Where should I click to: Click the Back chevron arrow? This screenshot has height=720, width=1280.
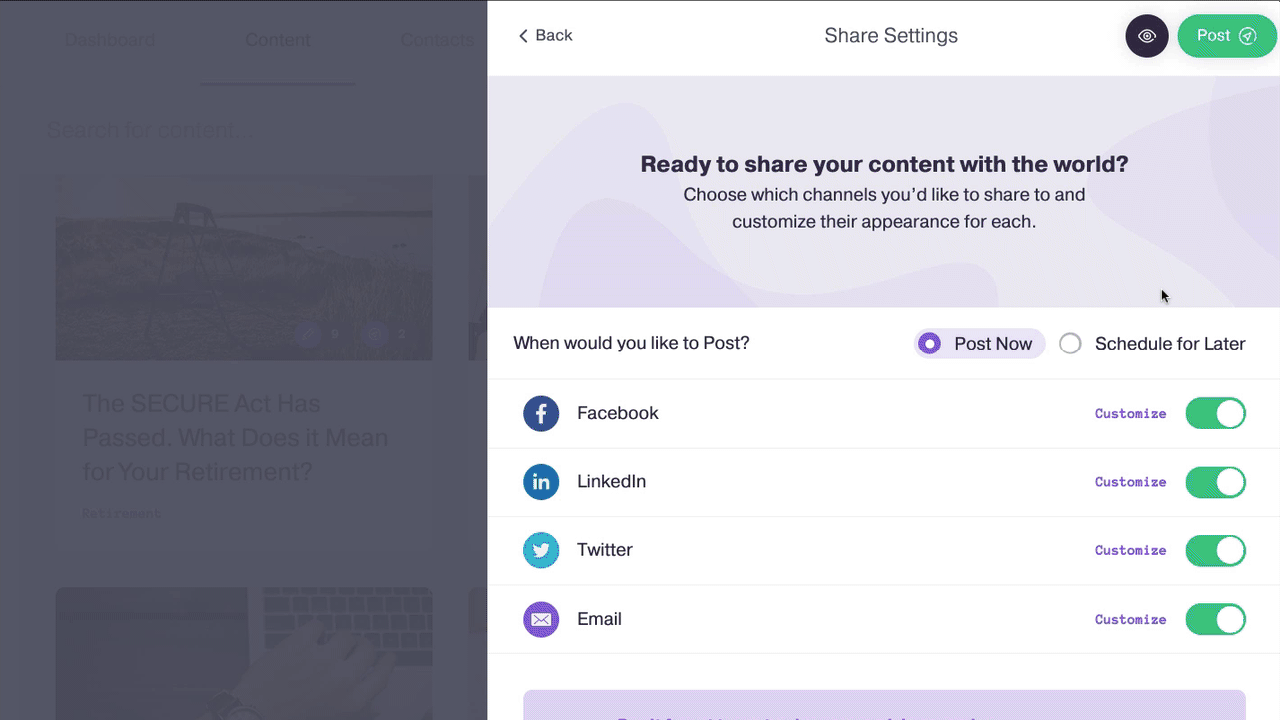click(x=523, y=36)
